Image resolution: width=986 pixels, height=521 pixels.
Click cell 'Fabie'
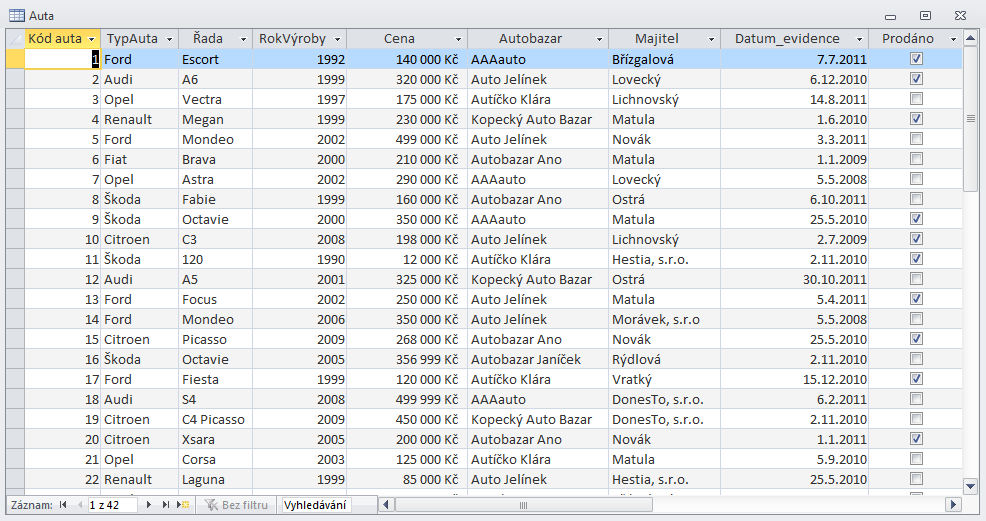click(215, 199)
